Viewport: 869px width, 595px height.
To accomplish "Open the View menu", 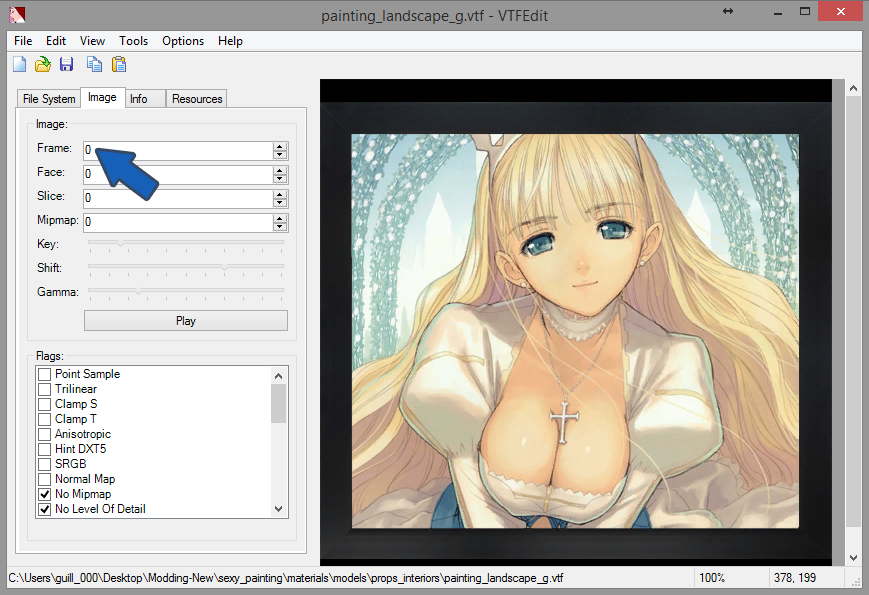I will tap(92, 41).
